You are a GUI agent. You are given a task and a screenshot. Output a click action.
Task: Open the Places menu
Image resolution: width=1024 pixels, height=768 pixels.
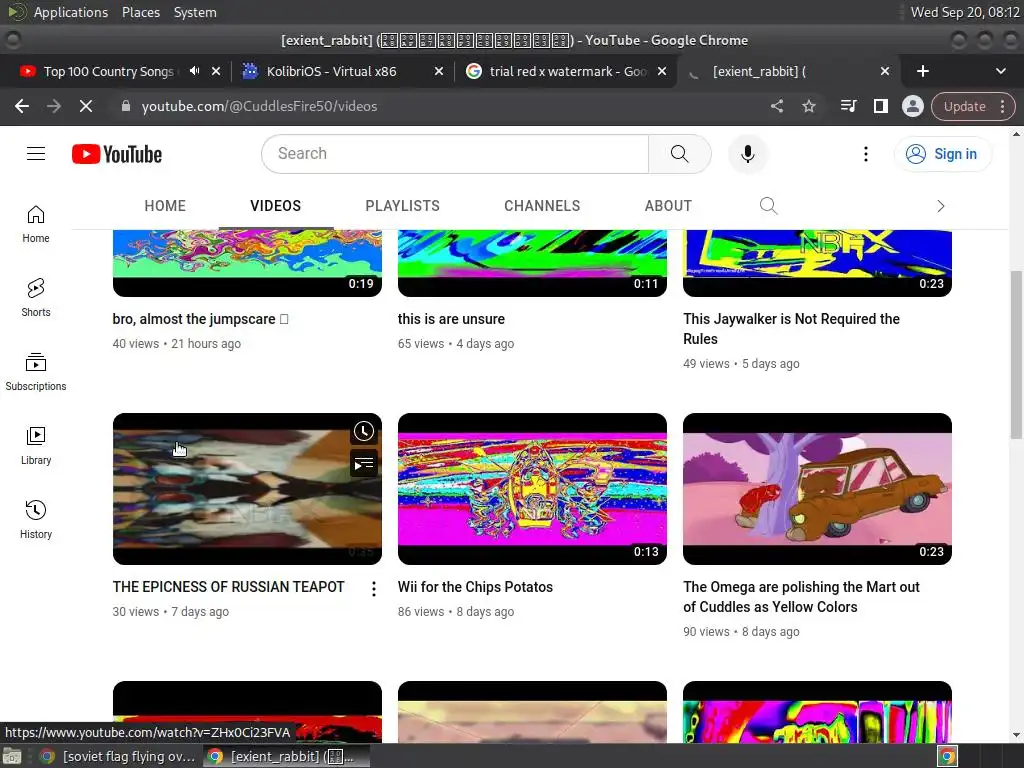tap(141, 12)
